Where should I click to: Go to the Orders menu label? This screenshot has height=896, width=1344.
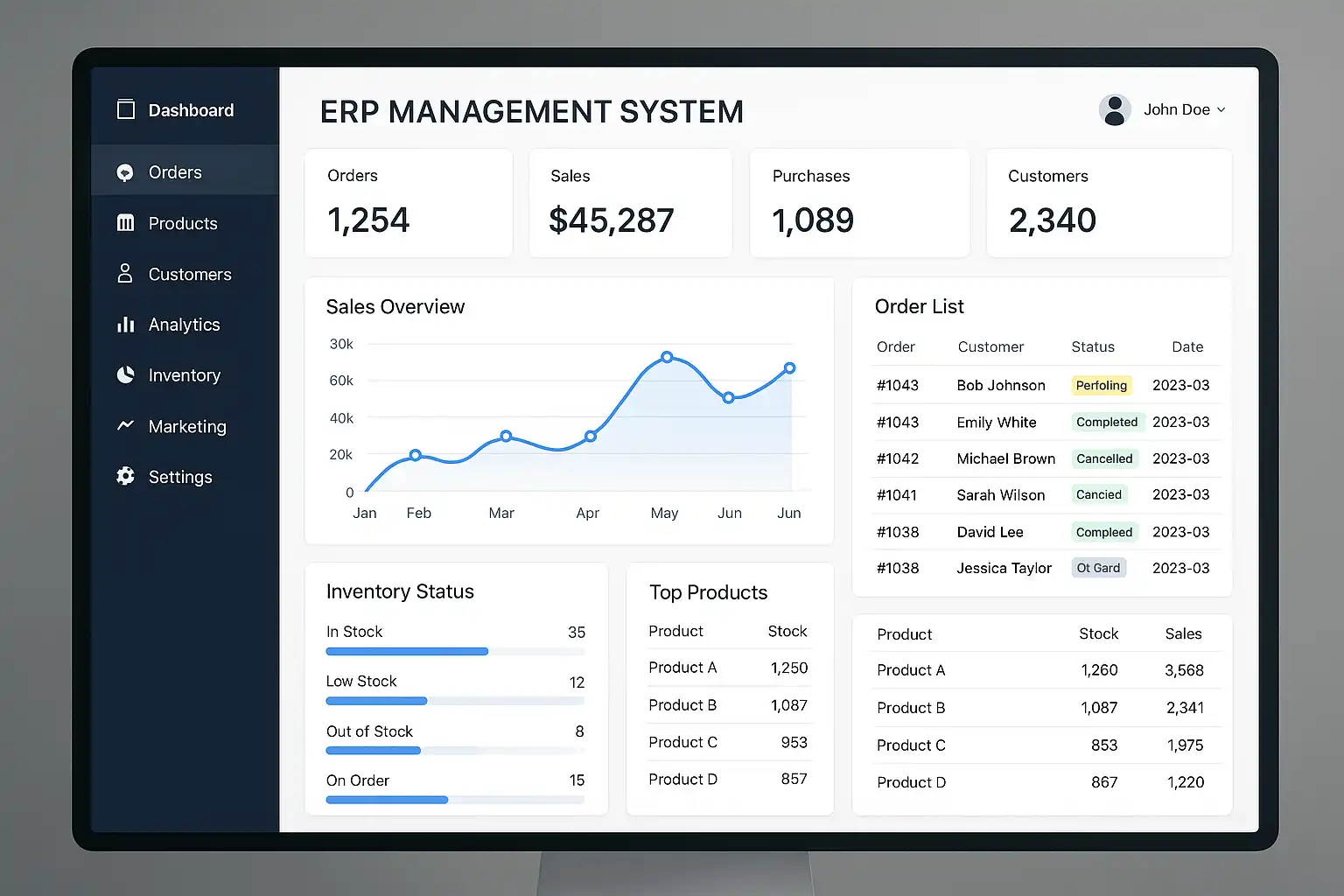(x=175, y=172)
